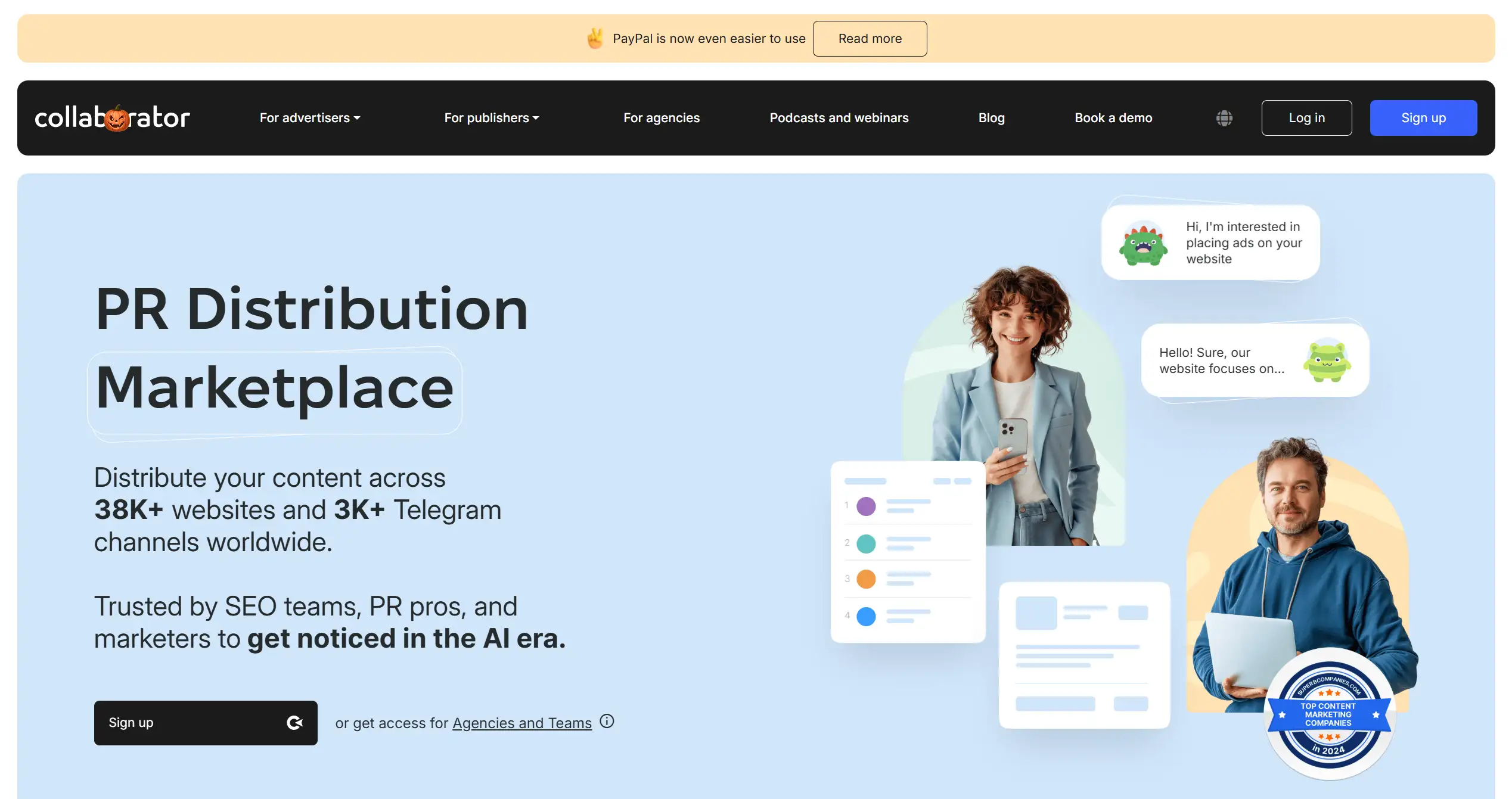Screen dimensions: 1512x799
Task: Click the purple circle in the ranking list
Action: pos(866,506)
